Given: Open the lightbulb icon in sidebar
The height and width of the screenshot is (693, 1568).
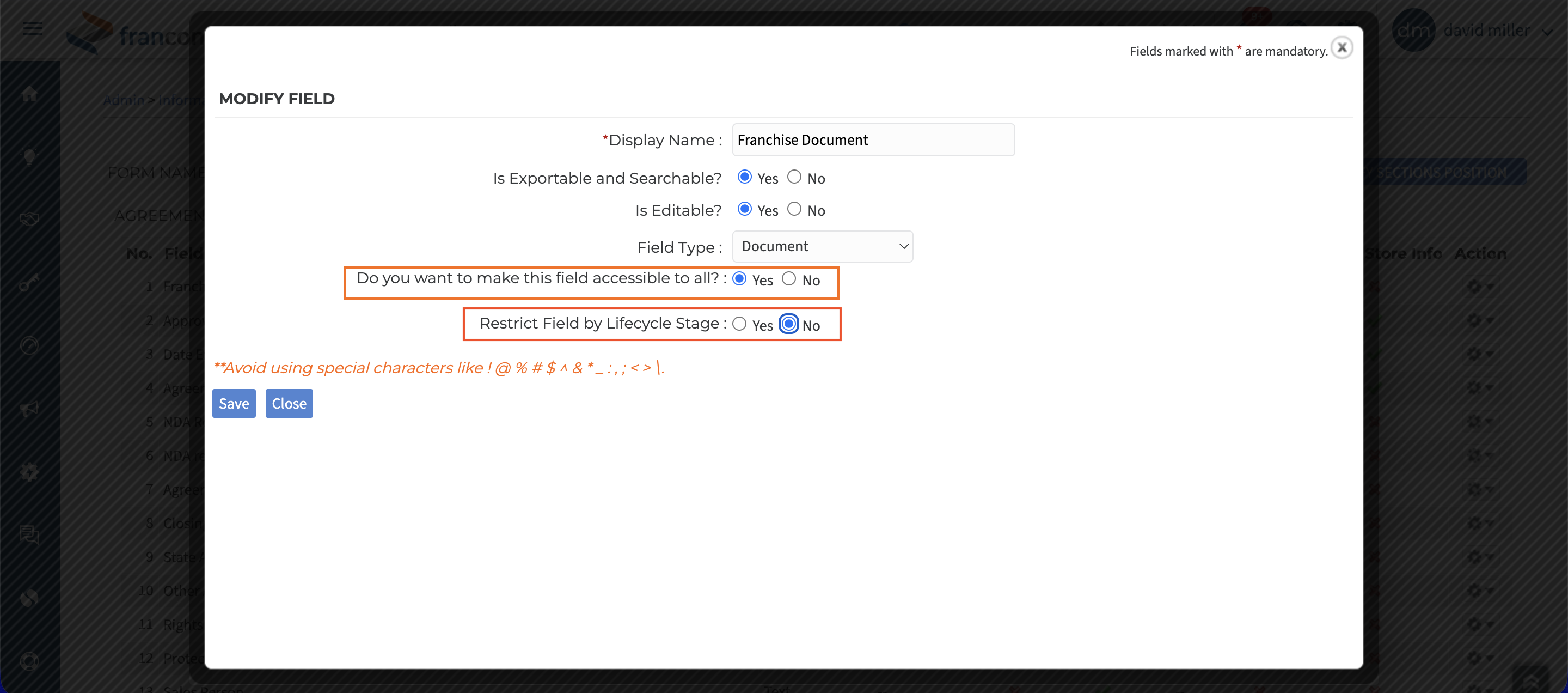Looking at the screenshot, I should coord(29,156).
